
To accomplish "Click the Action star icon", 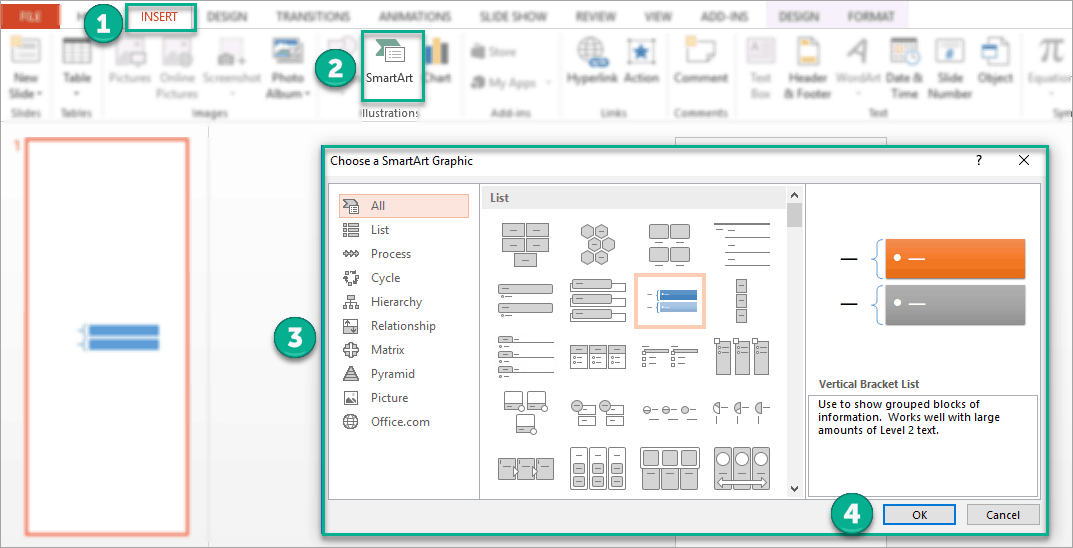I will 641,52.
